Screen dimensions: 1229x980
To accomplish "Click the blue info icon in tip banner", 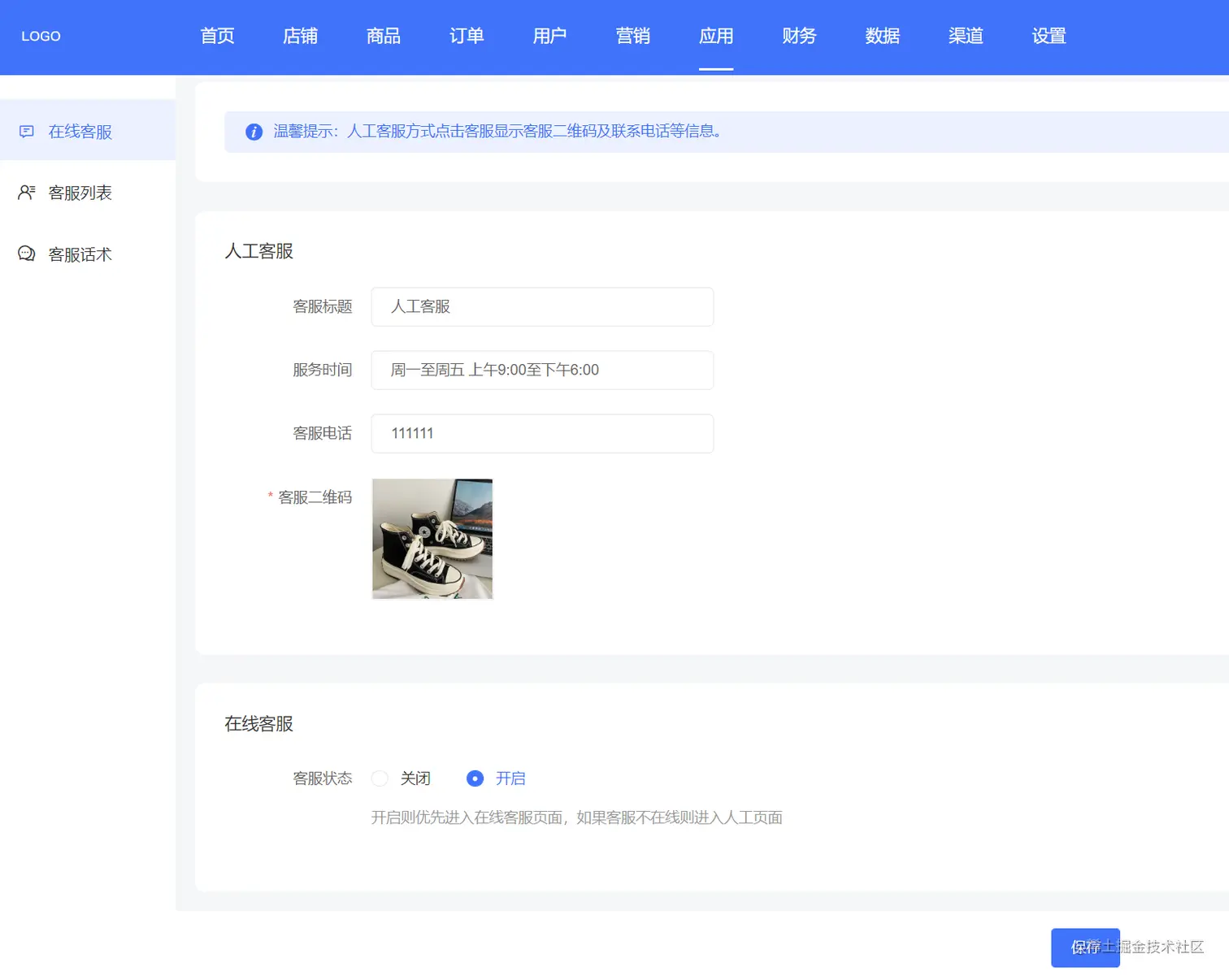I will click(x=254, y=132).
